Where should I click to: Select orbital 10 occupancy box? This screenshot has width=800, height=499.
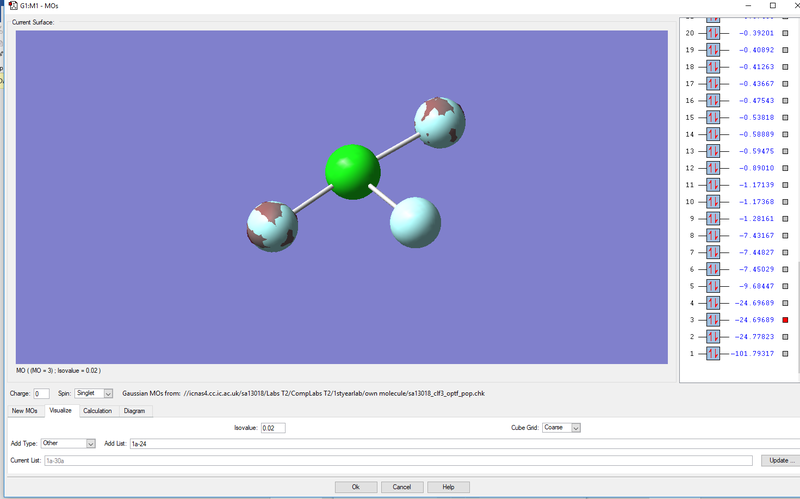coord(713,202)
